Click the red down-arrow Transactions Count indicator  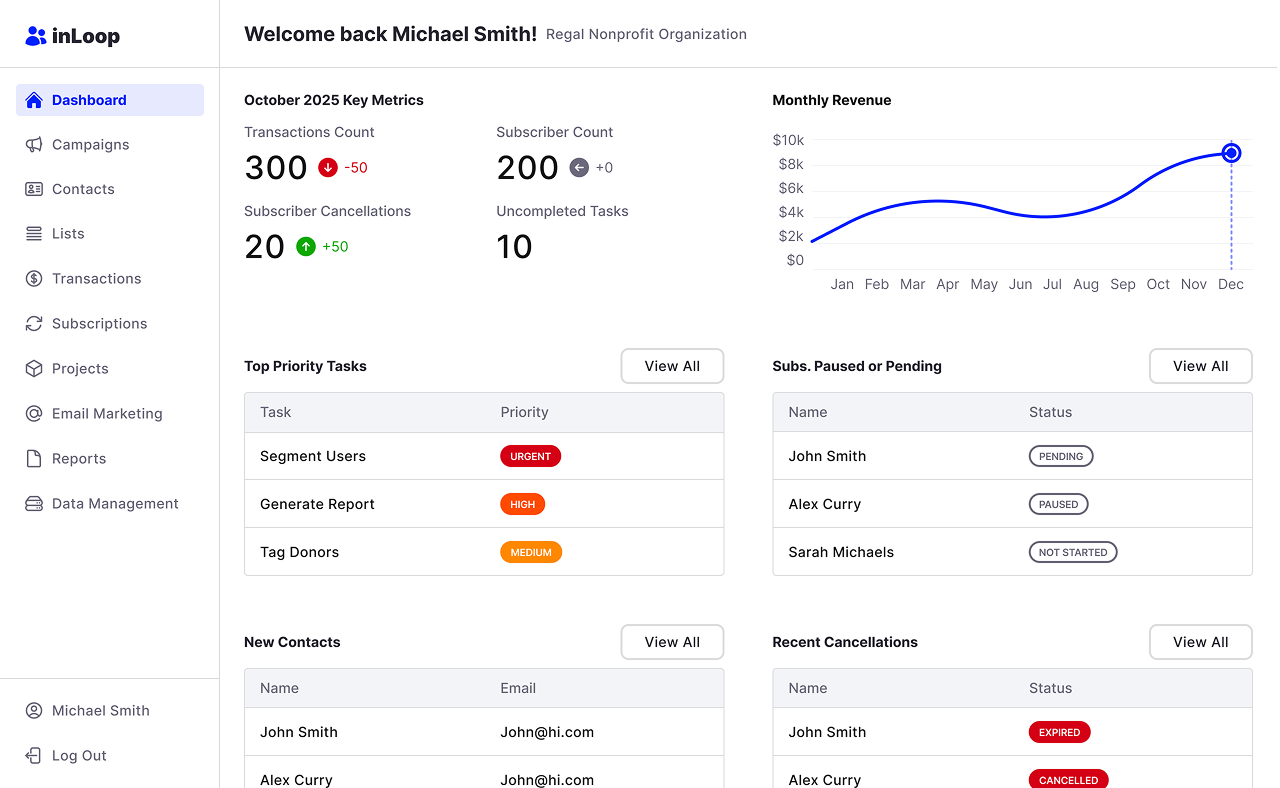coord(328,168)
